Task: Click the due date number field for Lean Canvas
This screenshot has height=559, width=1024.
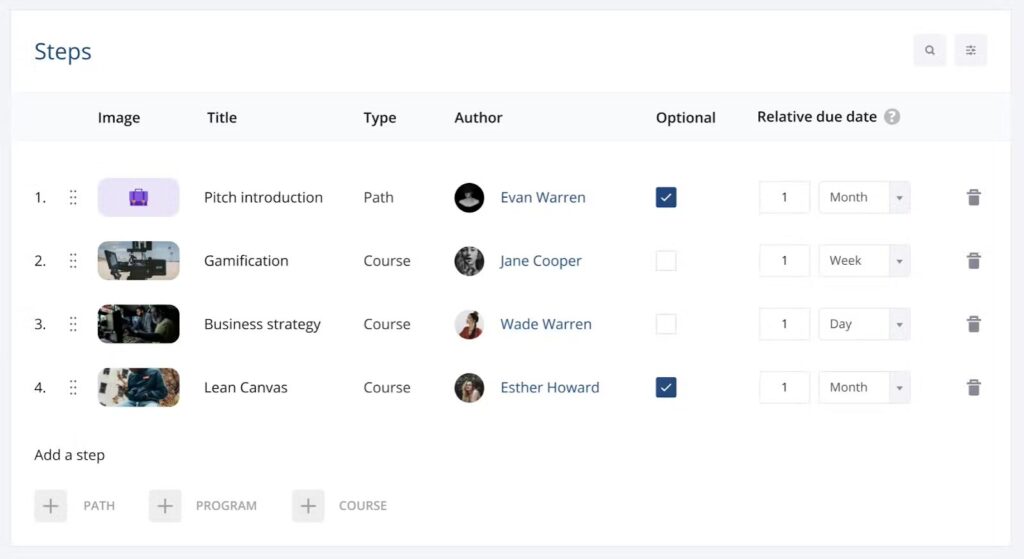Action: click(784, 388)
